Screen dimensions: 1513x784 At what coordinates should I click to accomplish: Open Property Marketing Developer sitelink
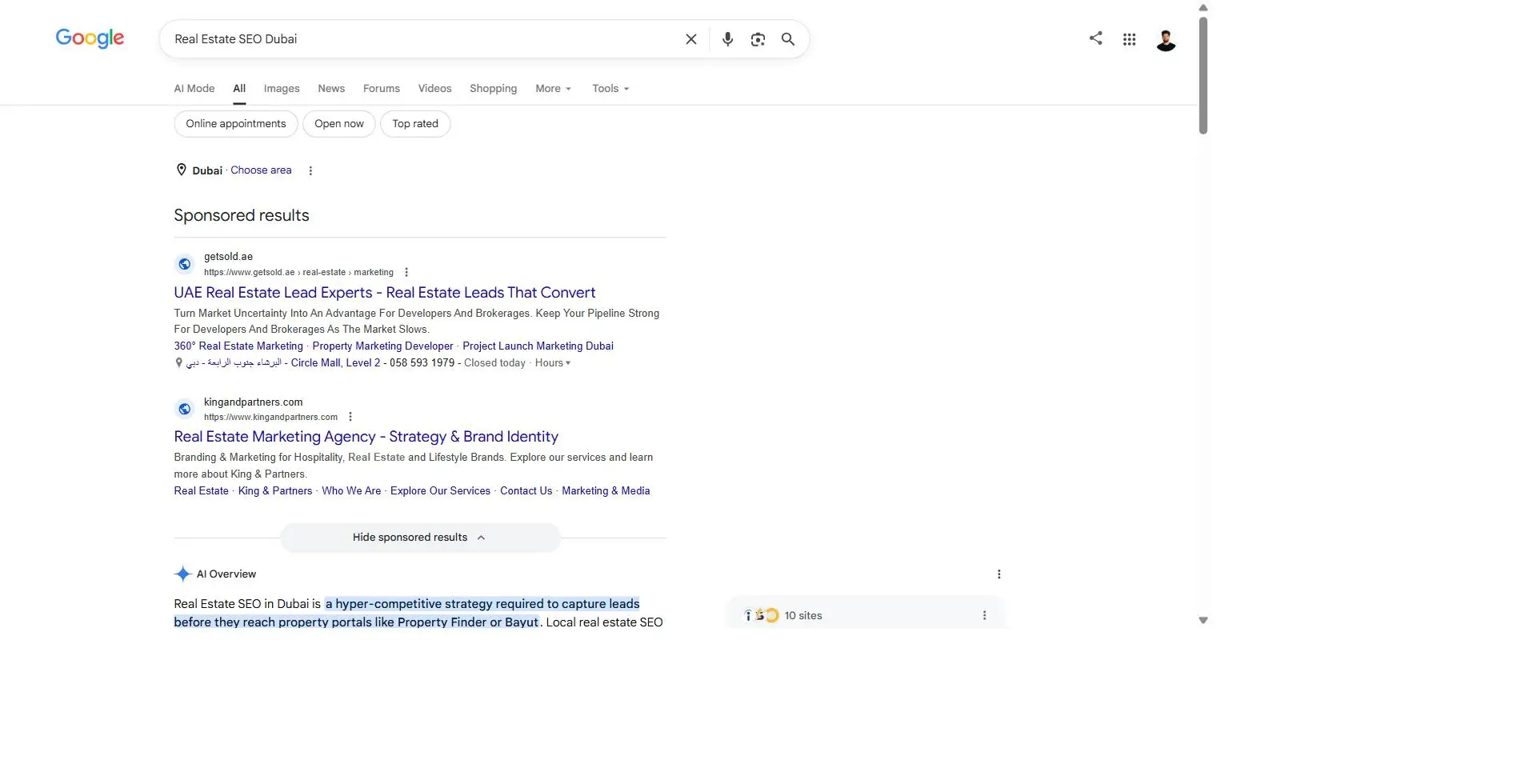[x=382, y=346]
